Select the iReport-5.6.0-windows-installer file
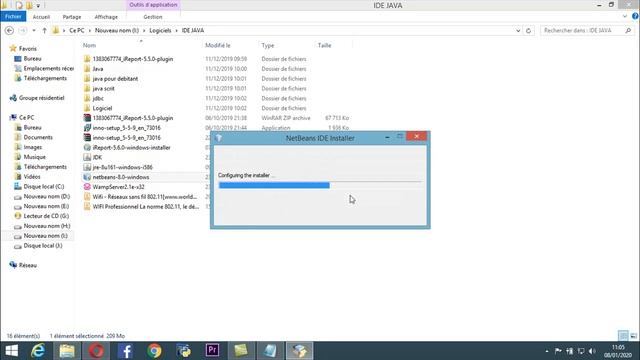 (131, 147)
